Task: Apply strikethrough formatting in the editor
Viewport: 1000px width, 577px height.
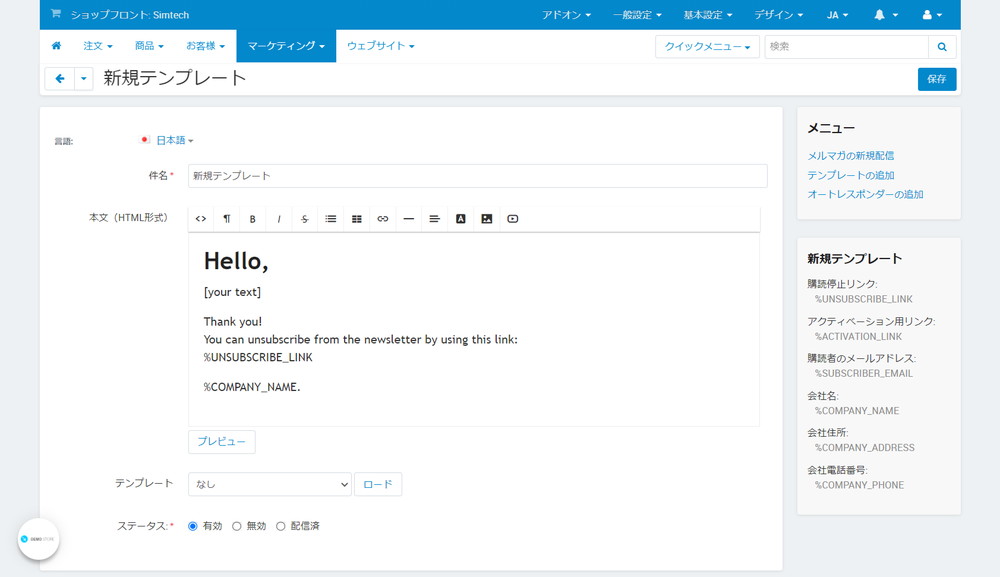Action: (x=305, y=219)
